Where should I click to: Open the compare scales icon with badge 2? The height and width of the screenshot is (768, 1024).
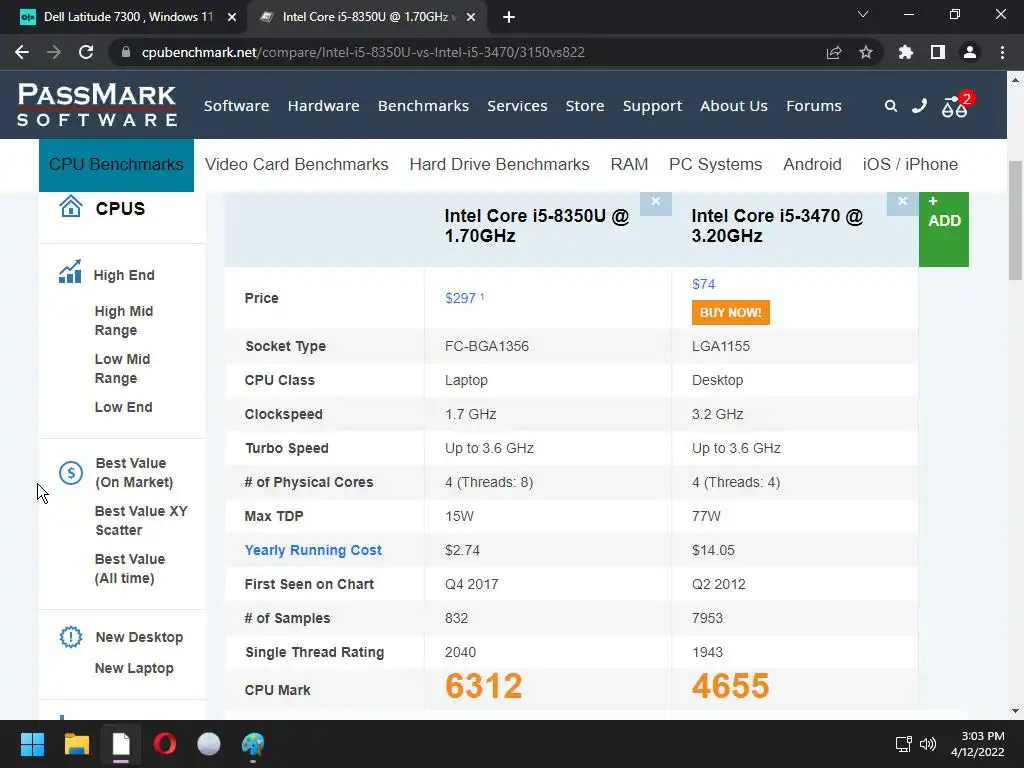coord(956,104)
